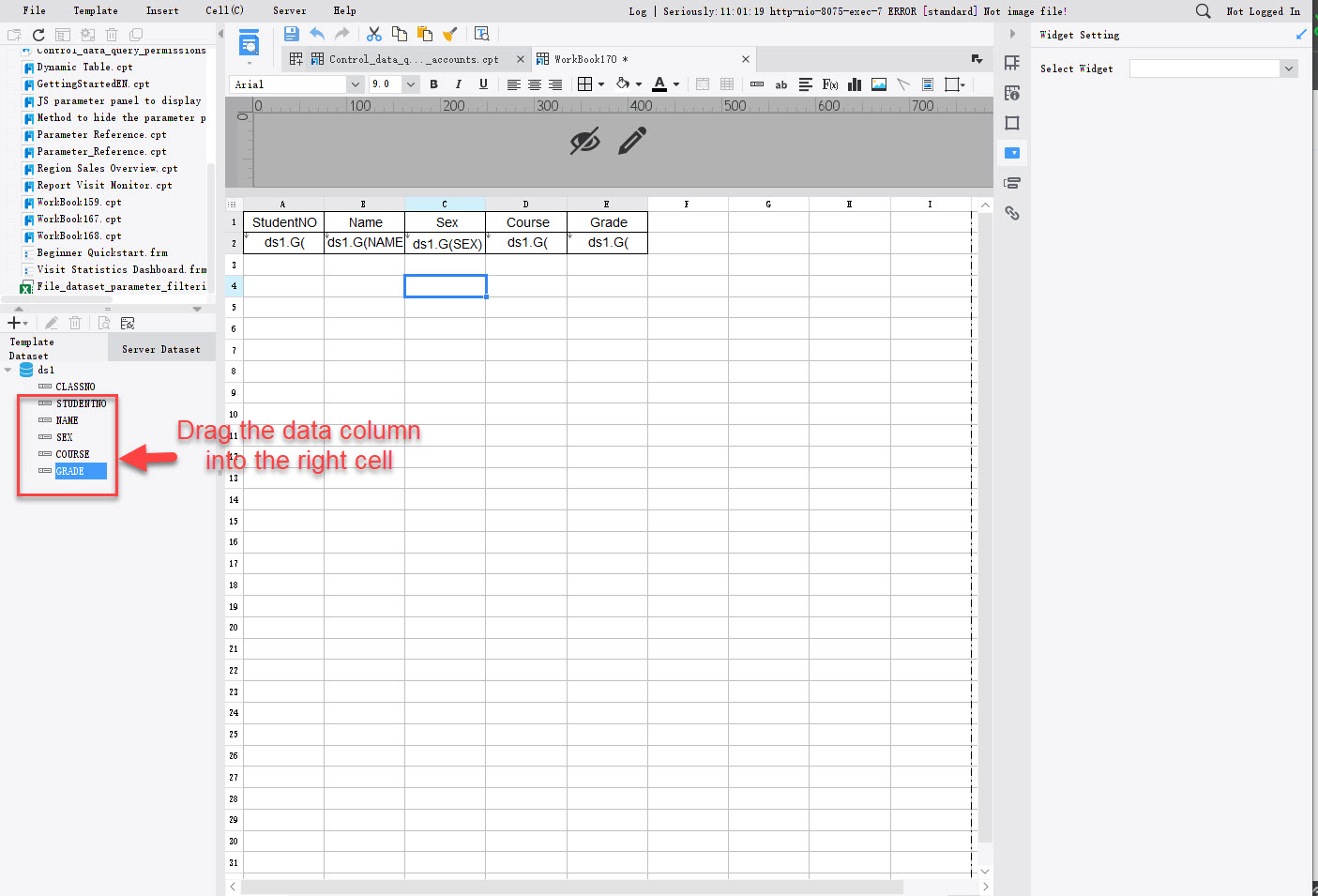1318x896 pixels.
Task: Insert an image into the report
Action: 878,84
